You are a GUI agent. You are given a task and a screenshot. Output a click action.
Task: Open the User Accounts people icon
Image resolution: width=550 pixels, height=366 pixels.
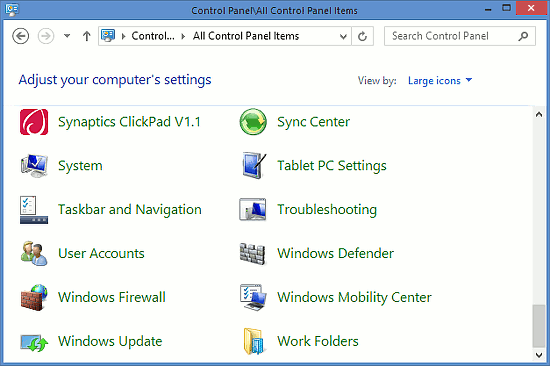pyautogui.click(x=34, y=253)
